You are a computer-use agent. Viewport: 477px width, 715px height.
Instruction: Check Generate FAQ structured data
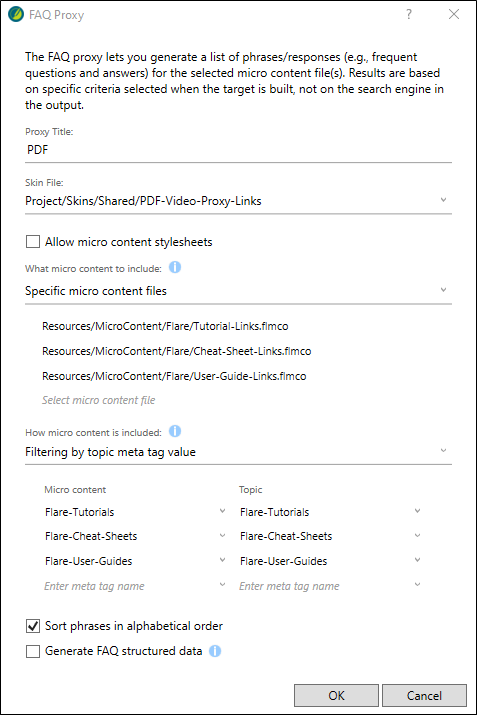point(33,651)
